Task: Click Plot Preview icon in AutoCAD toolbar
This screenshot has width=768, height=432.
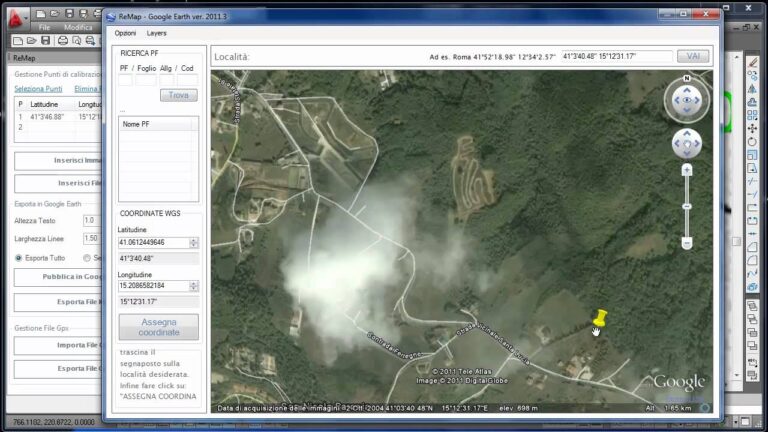Action: tap(76, 41)
